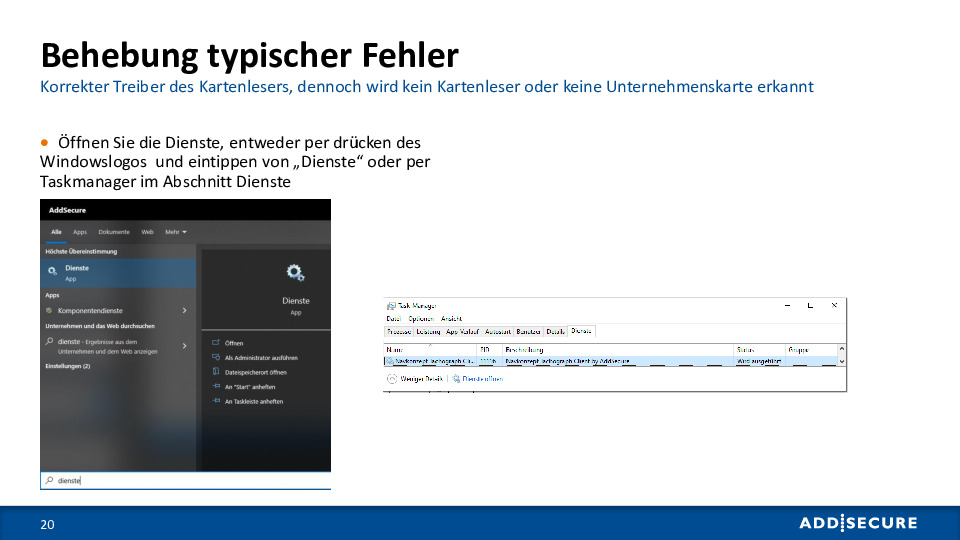Click the Weniger Details collapse arrow icon
The height and width of the screenshot is (540, 960).
click(392, 379)
